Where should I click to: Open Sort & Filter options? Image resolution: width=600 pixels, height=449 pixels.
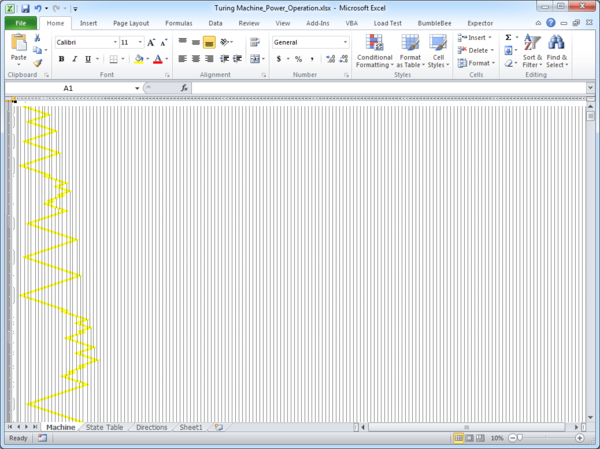[x=532, y=52]
